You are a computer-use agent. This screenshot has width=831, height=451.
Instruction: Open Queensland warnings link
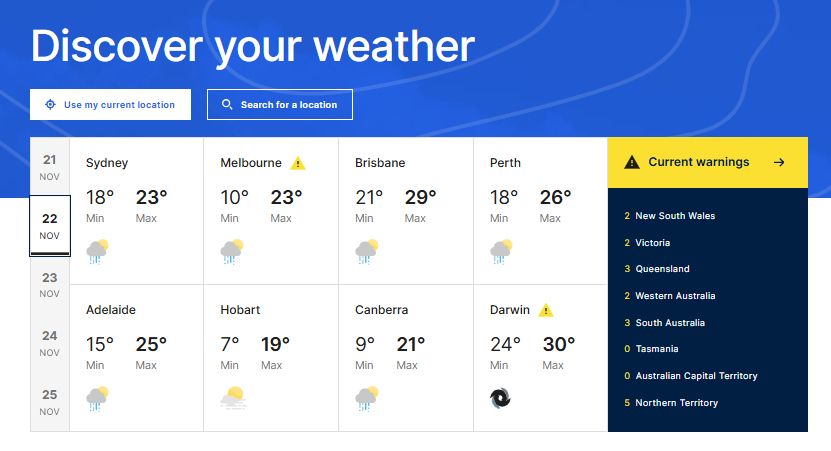(664, 269)
